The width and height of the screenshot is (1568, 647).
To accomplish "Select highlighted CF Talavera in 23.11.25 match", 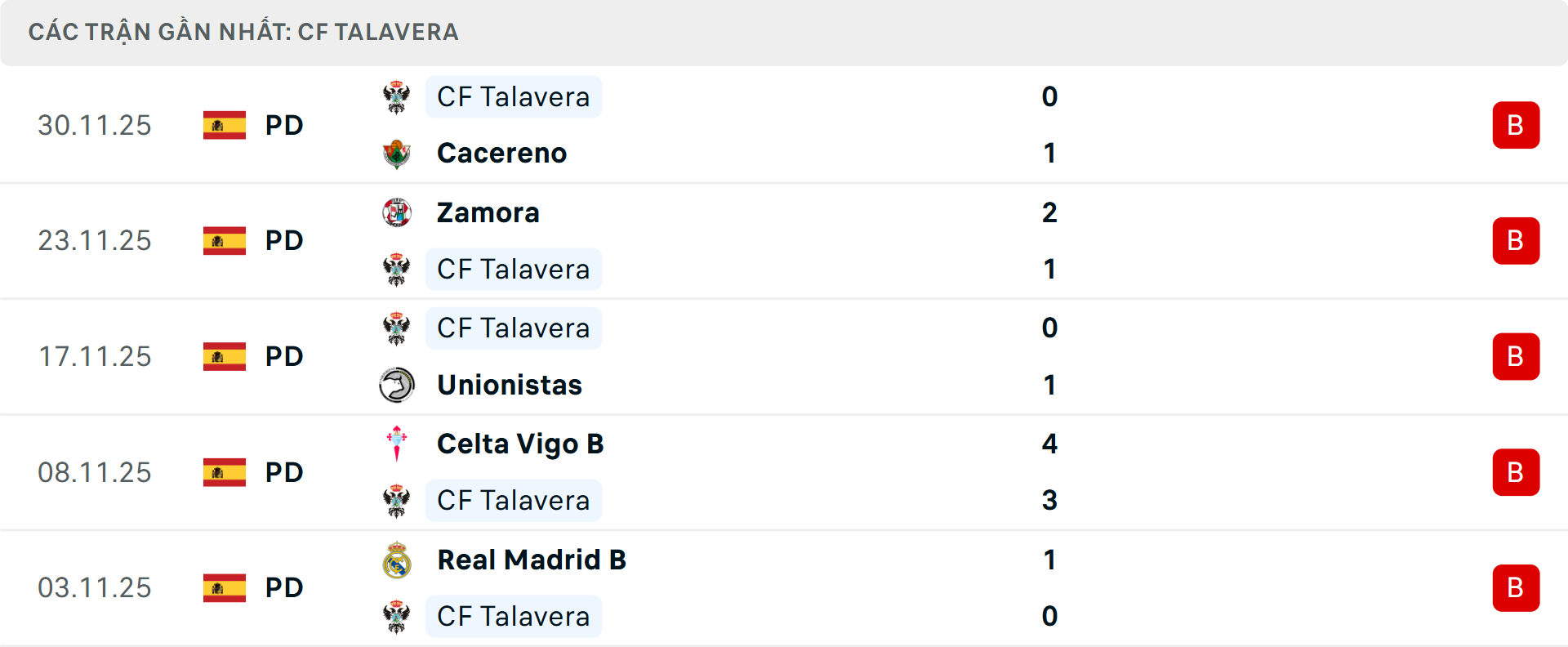I will (x=513, y=270).
